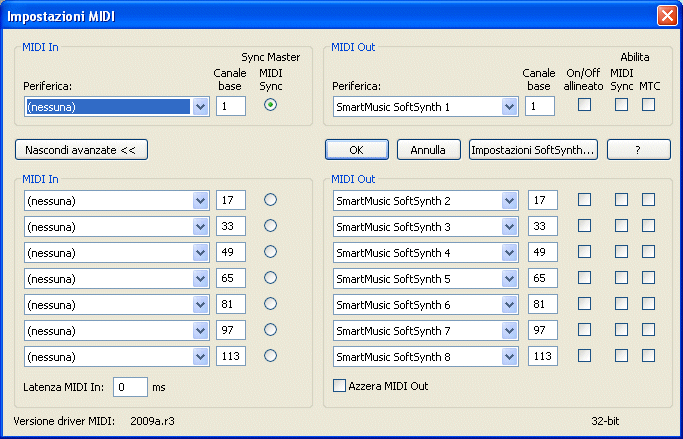Viewport: 683px width, 439px height.
Task: Expand the SmartMusic SoftSynth 5 dropdown
Action: tap(426, 279)
